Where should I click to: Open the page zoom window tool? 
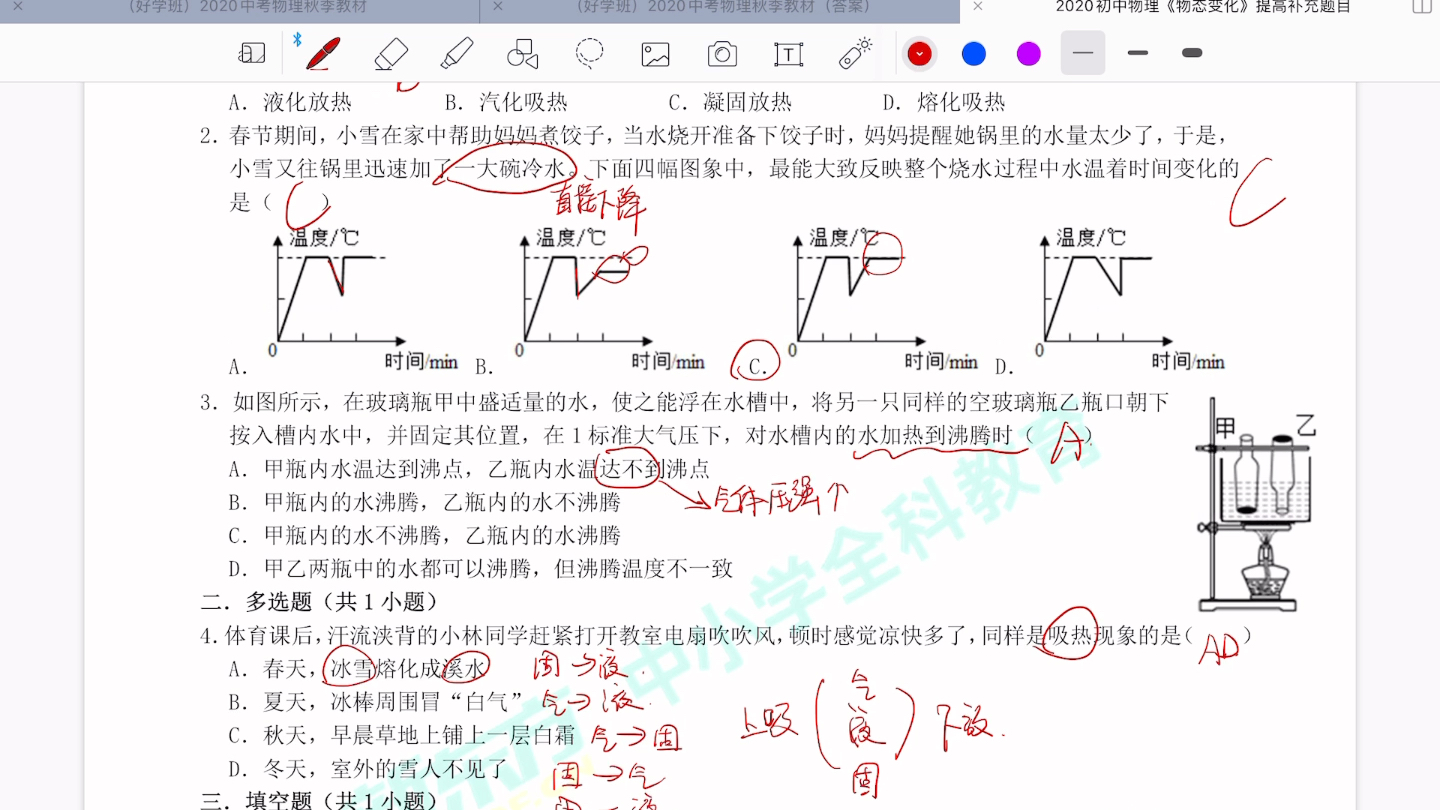tap(252, 54)
